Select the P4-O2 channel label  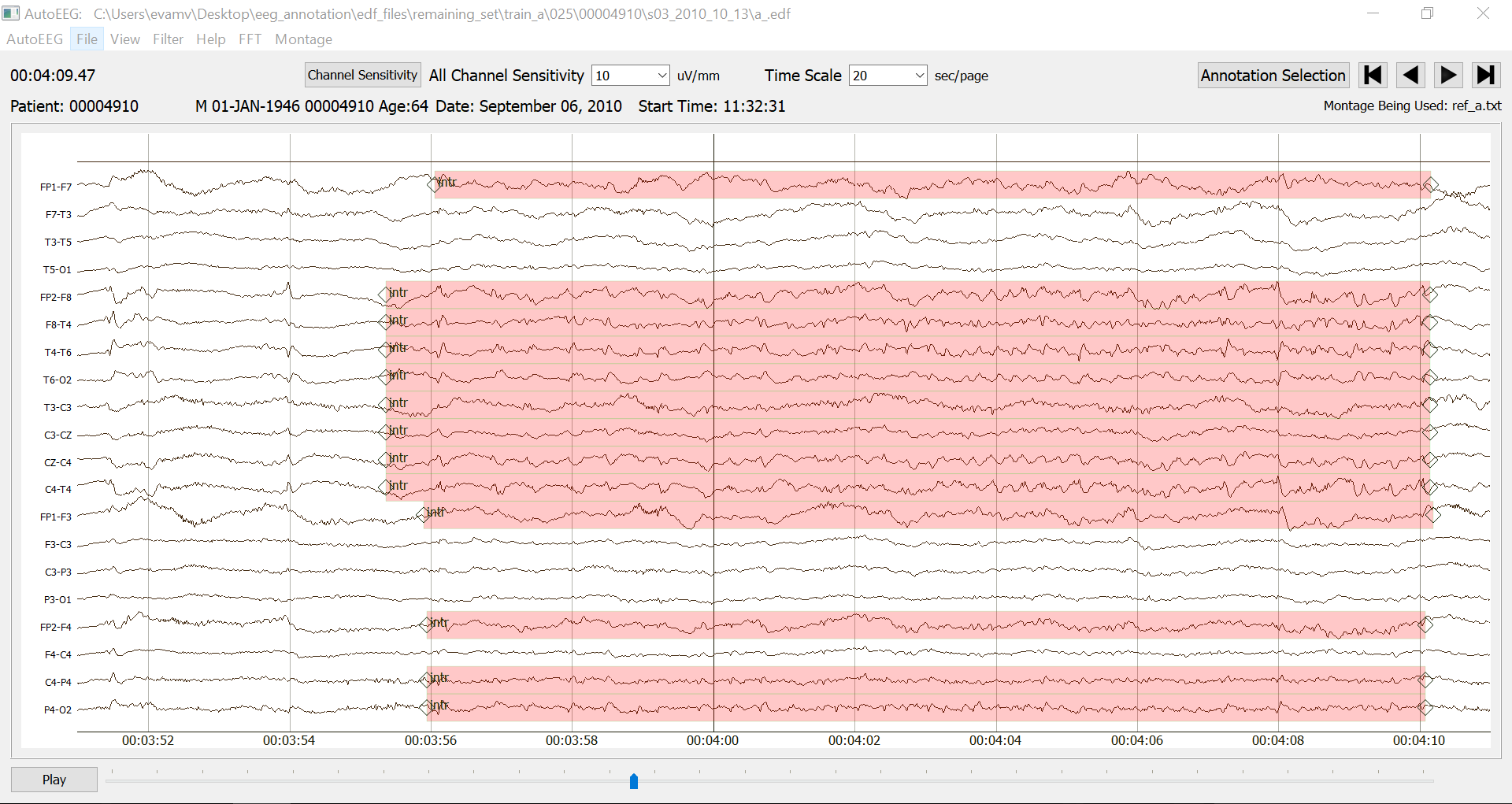click(57, 710)
